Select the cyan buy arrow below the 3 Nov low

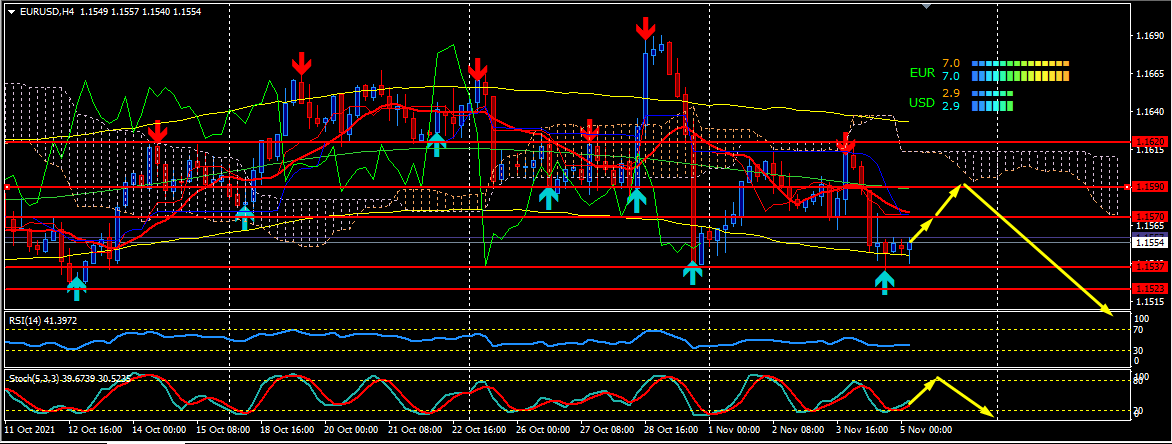pos(884,283)
